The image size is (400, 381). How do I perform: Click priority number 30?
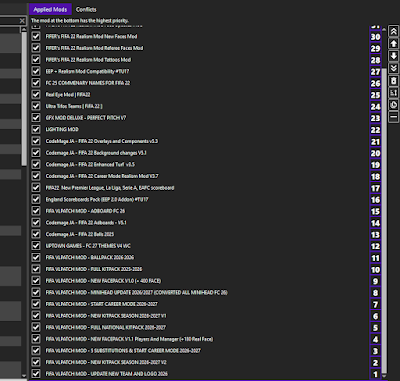coord(376,37)
